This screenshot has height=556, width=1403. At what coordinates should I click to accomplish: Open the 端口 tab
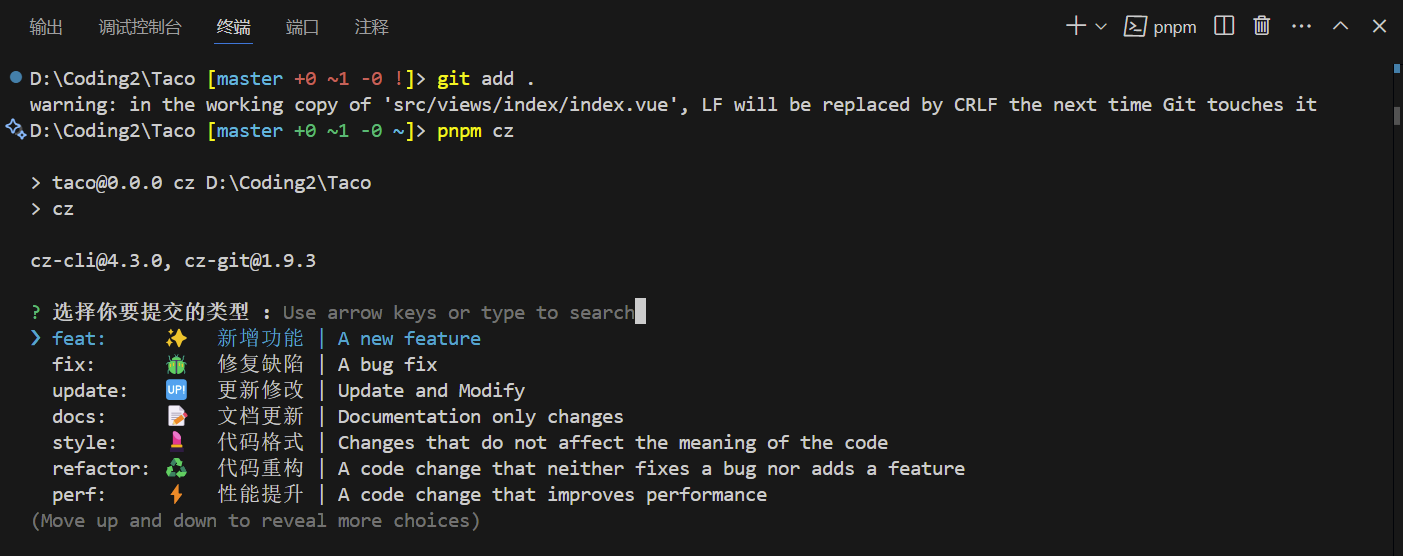[302, 27]
